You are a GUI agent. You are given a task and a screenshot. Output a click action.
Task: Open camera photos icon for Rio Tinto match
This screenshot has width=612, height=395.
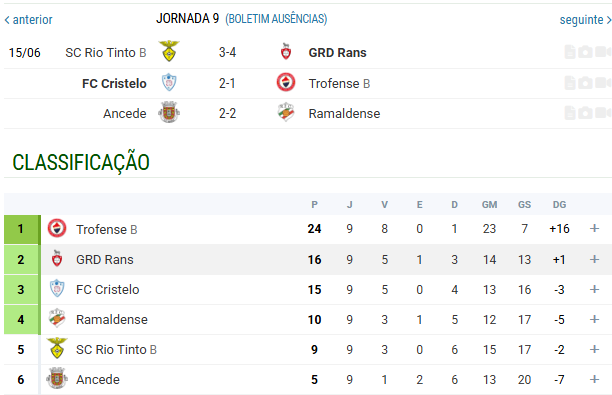point(585,52)
